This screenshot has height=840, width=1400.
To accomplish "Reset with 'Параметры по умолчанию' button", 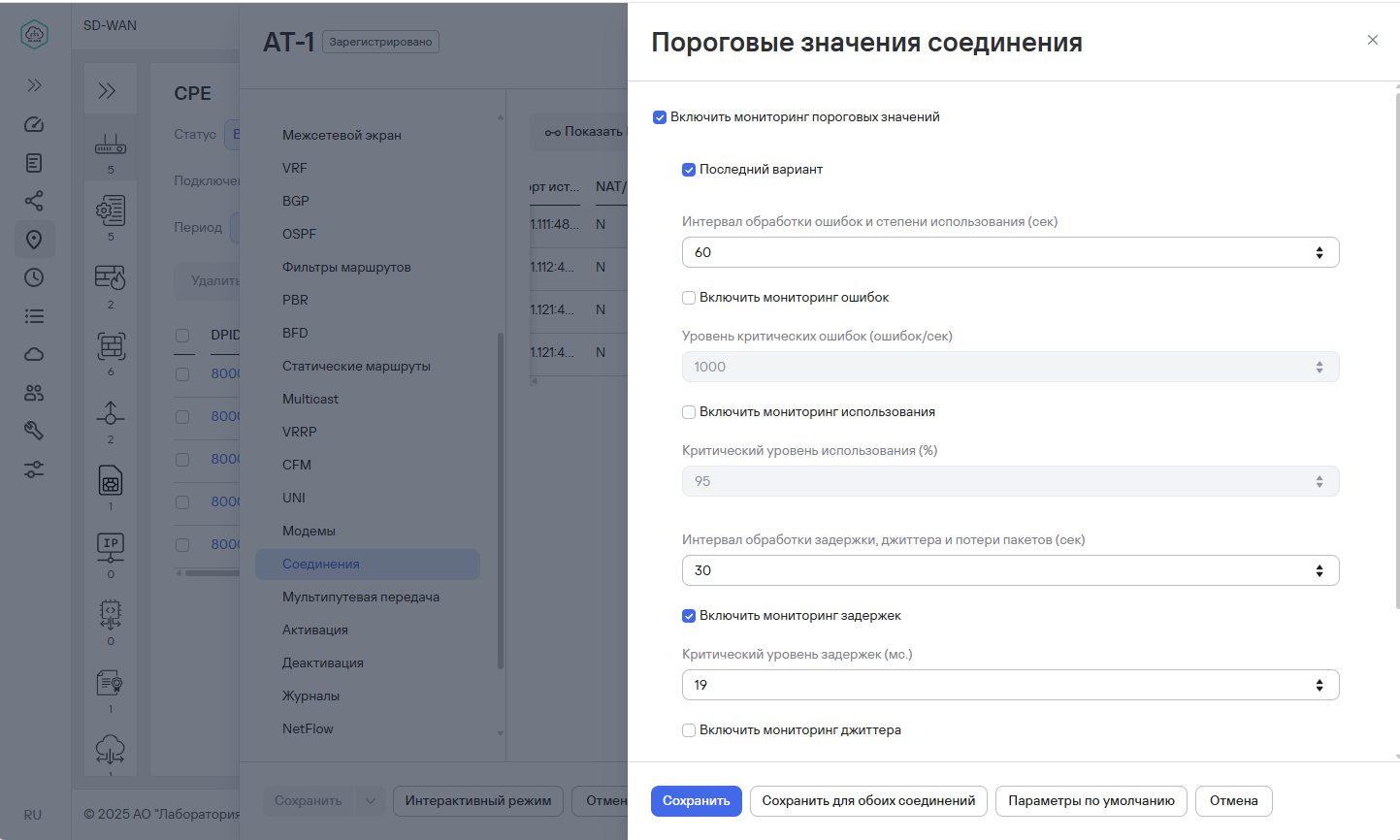I will pos(1091,801).
